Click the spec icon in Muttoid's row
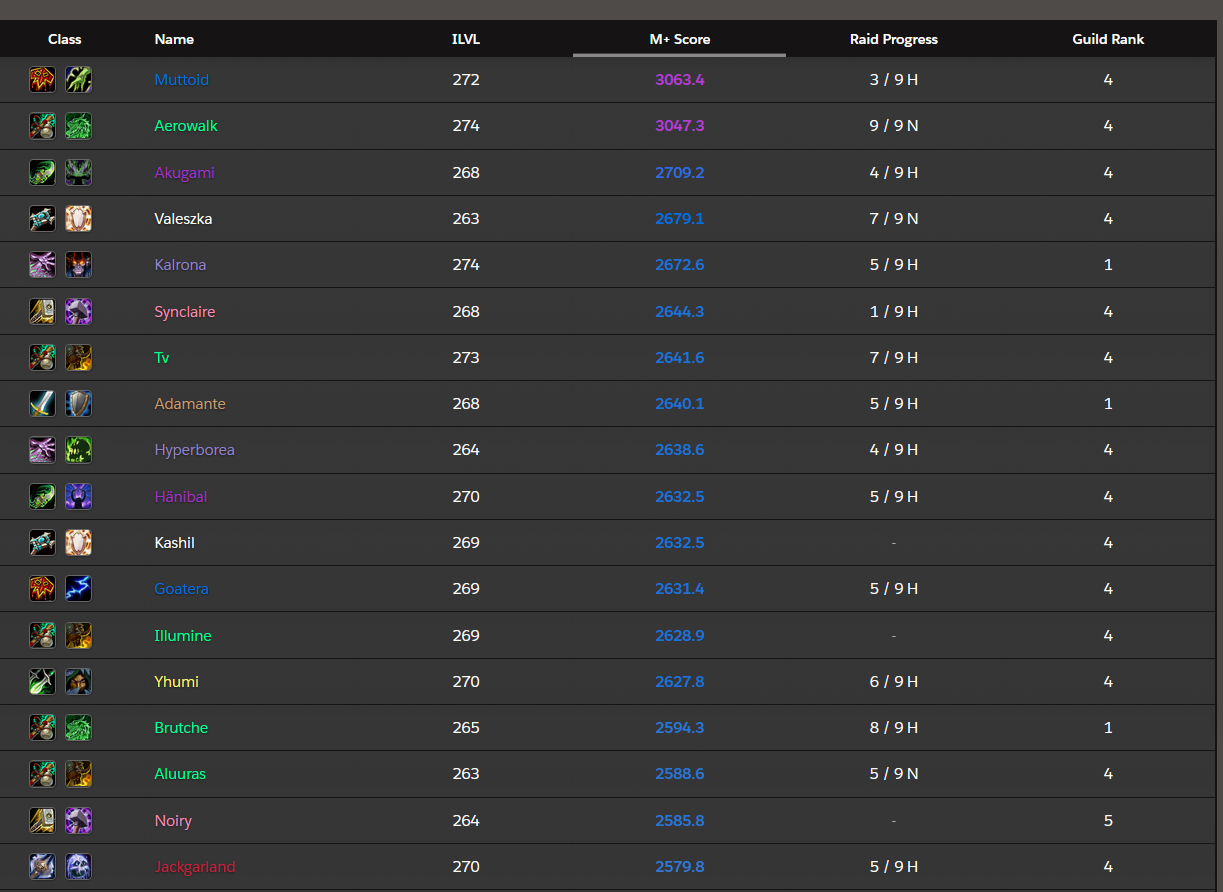1223x892 pixels. tap(79, 80)
